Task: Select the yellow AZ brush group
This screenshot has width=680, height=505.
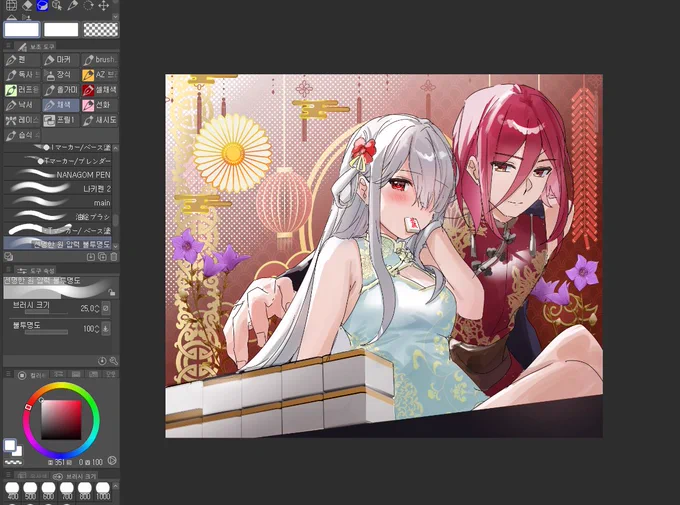Action: pyautogui.click(x=100, y=75)
